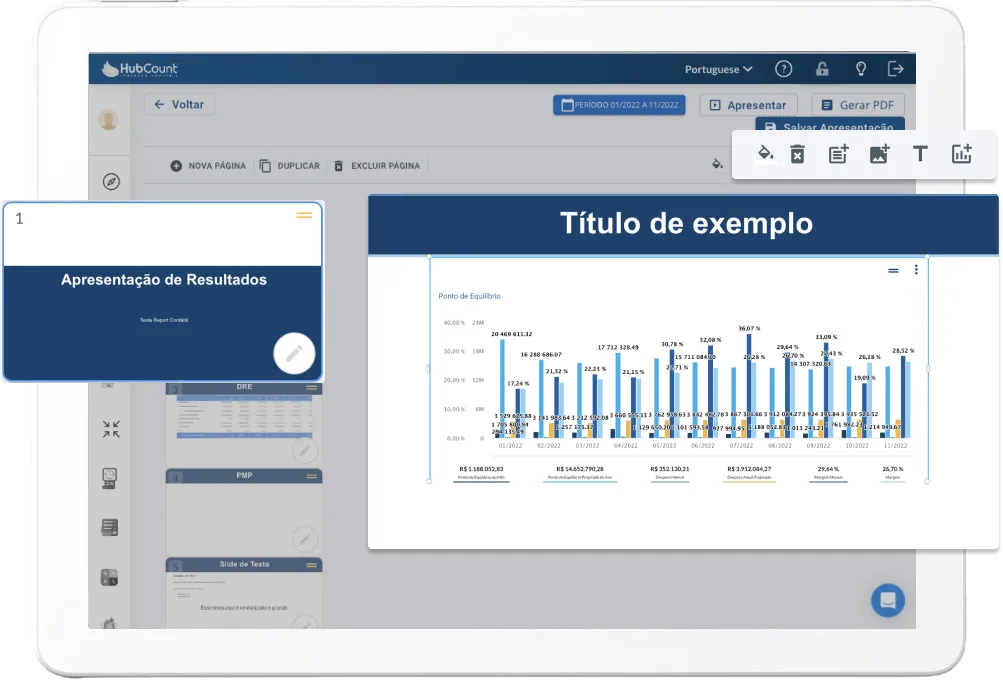This screenshot has height=681, width=1003.
Task: Click the logout icon in header
Action: 896,68
